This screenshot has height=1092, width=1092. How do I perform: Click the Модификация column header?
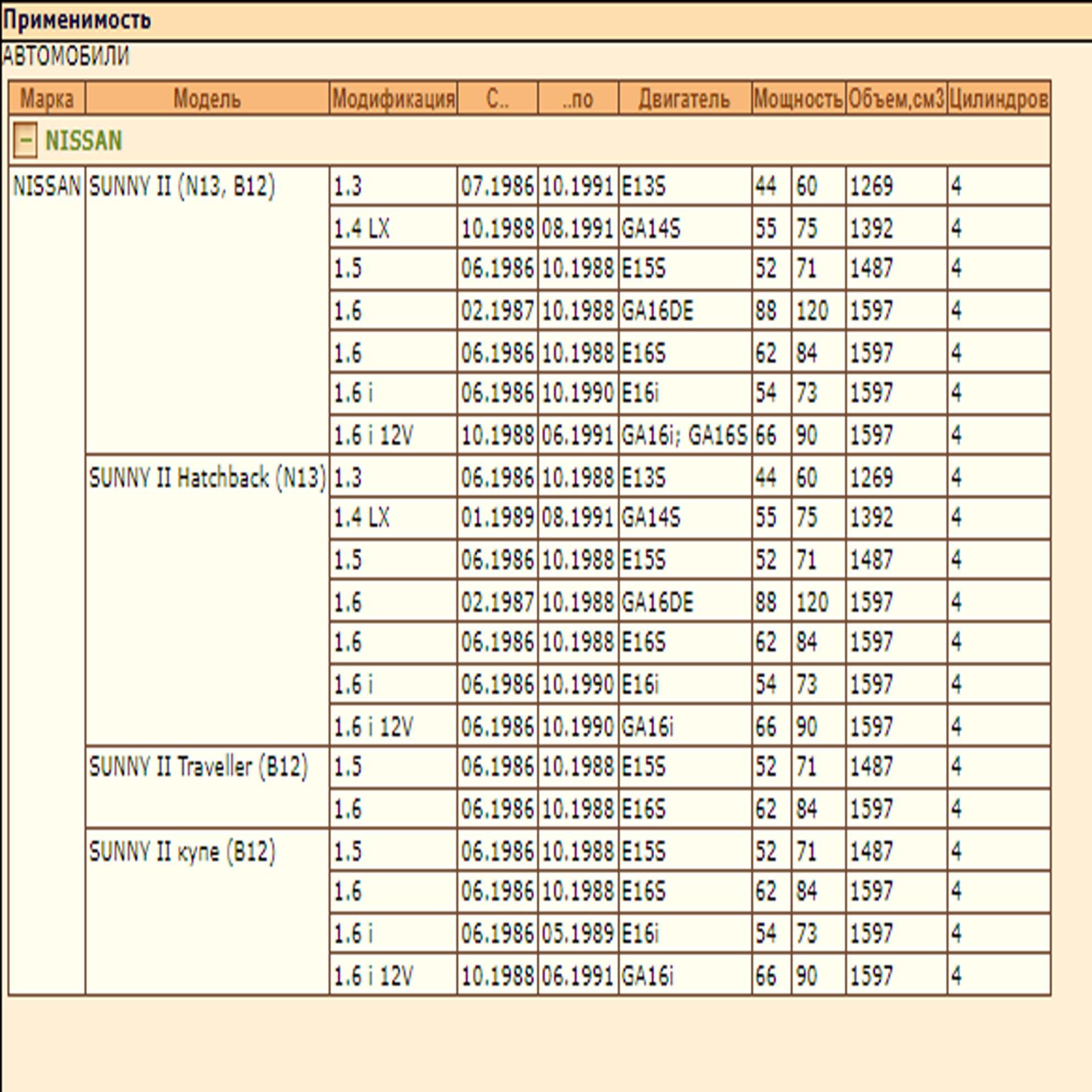tap(393, 99)
